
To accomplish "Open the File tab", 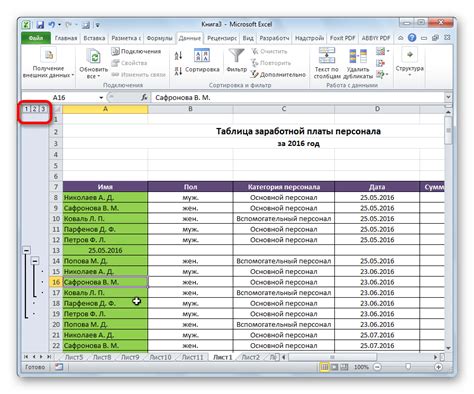I will (36, 38).
